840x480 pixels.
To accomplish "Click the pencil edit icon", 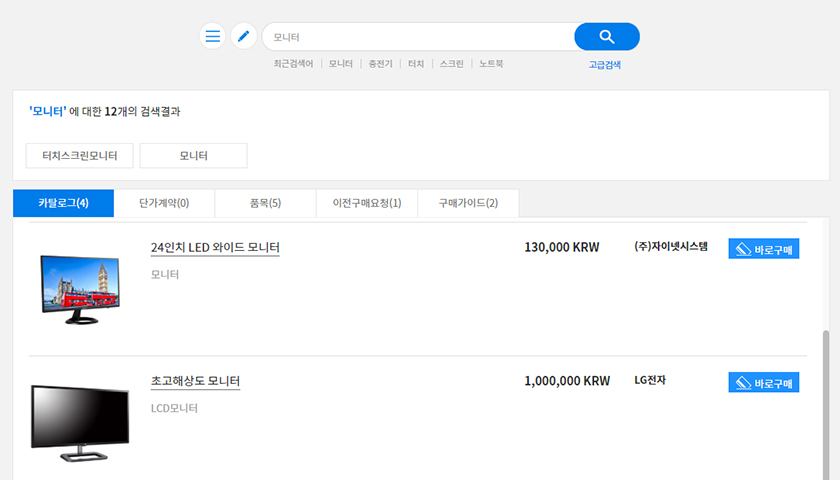I will point(244,36).
